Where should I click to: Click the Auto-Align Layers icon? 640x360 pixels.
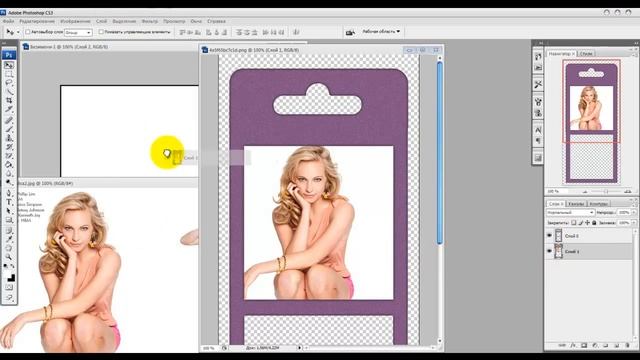pos(296,32)
